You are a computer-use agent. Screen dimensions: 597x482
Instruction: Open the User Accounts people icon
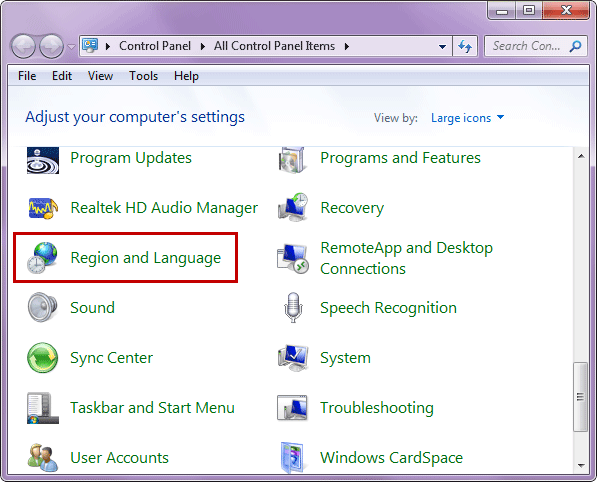pyautogui.click(x=43, y=458)
